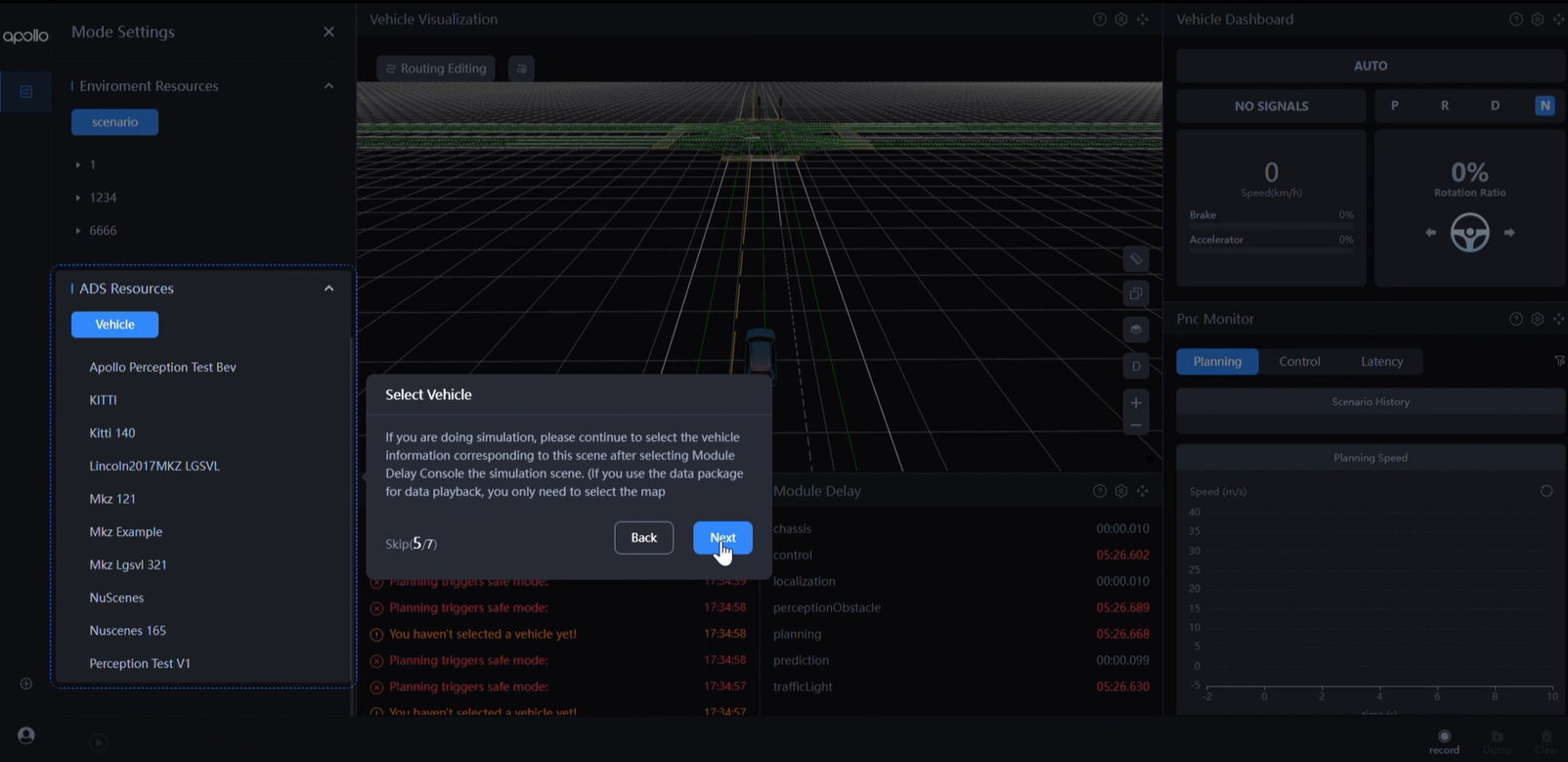The height and width of the screenshot is (762, 1568).
Task: Start recording with the record button
Action: tap(1444, 742)
